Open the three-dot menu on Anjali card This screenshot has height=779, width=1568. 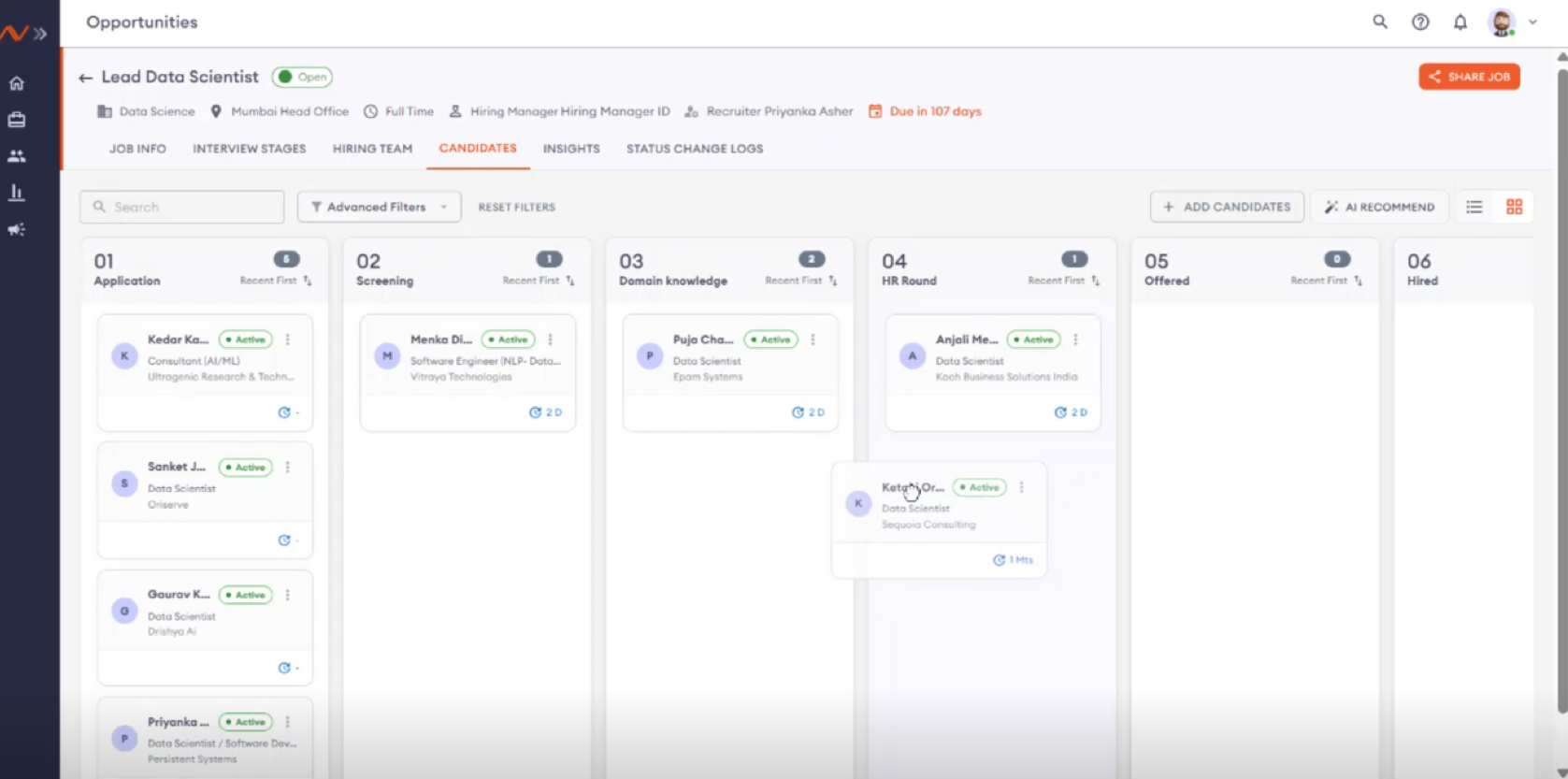(x=1076, y=339)
